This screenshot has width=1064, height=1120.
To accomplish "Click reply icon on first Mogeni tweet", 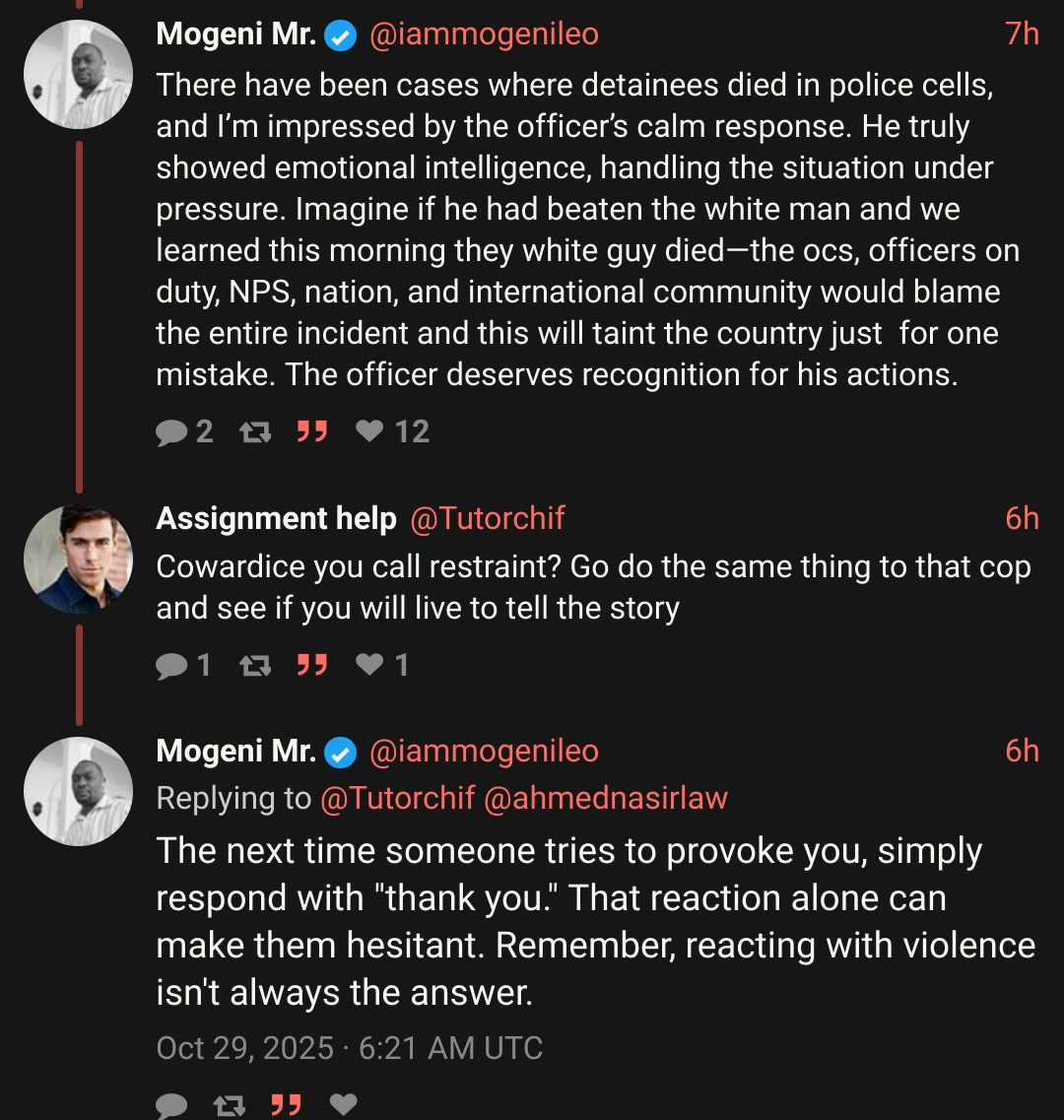I will (171, 431).
